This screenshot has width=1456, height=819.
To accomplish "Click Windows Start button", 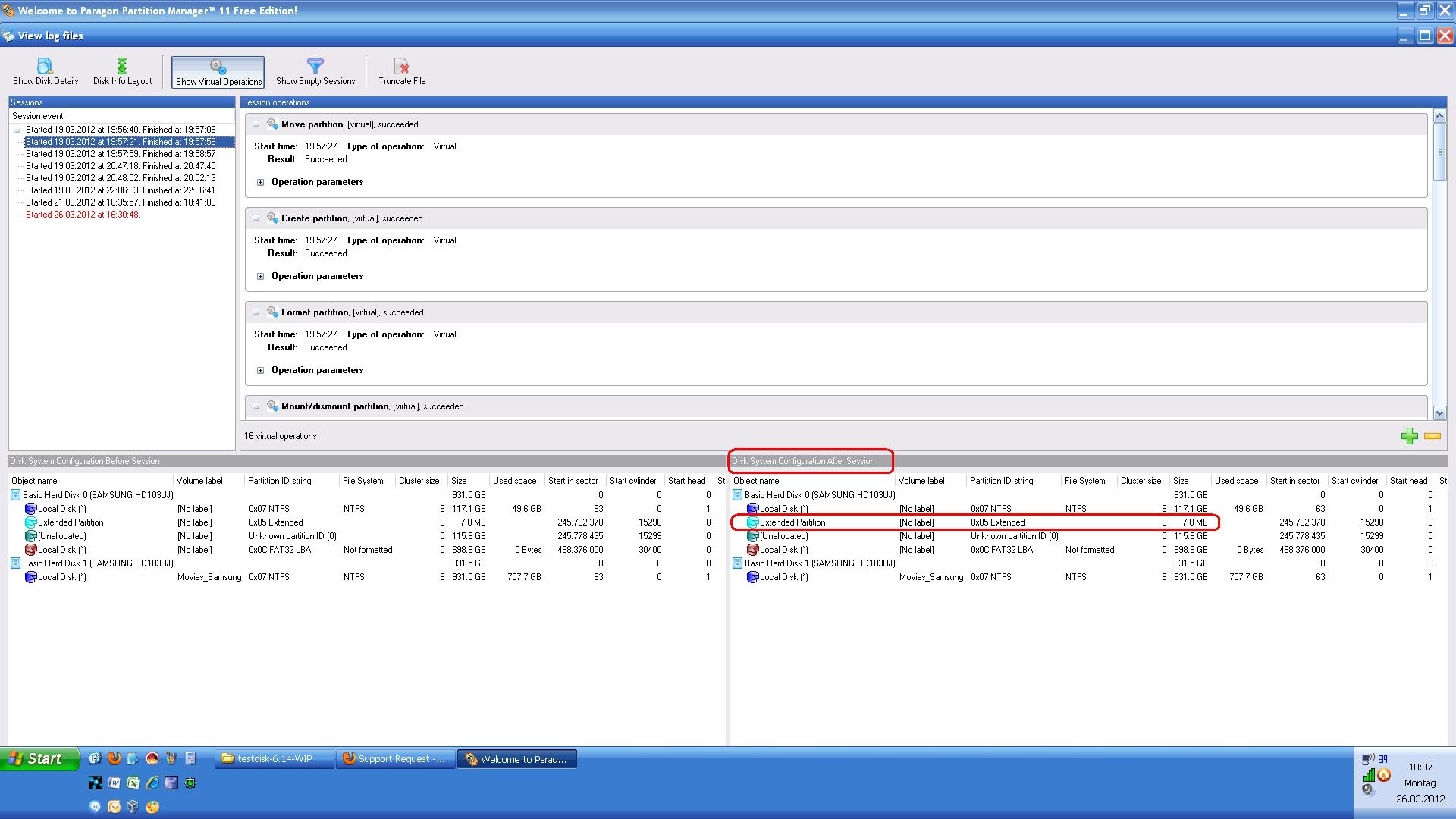I will tap(39, 759).
